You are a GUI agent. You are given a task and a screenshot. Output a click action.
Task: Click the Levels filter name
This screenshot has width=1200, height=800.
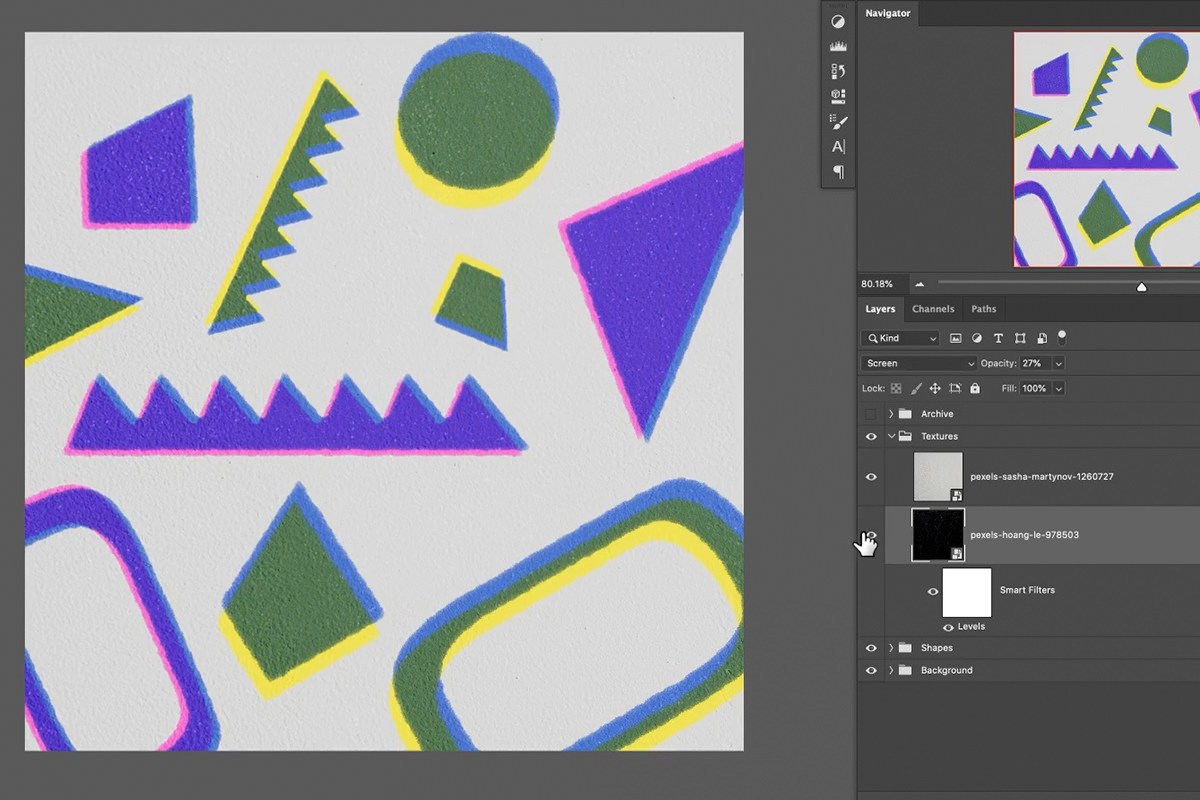tap(971, 627)
